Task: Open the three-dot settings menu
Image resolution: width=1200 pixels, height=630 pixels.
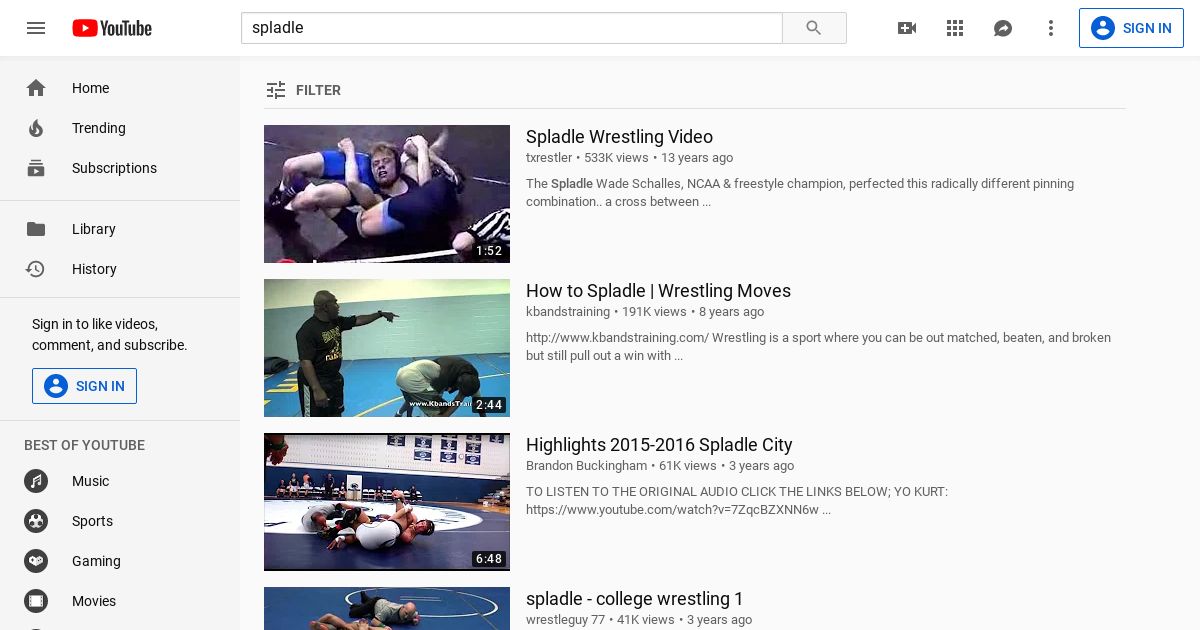Action: point(1051,28)
